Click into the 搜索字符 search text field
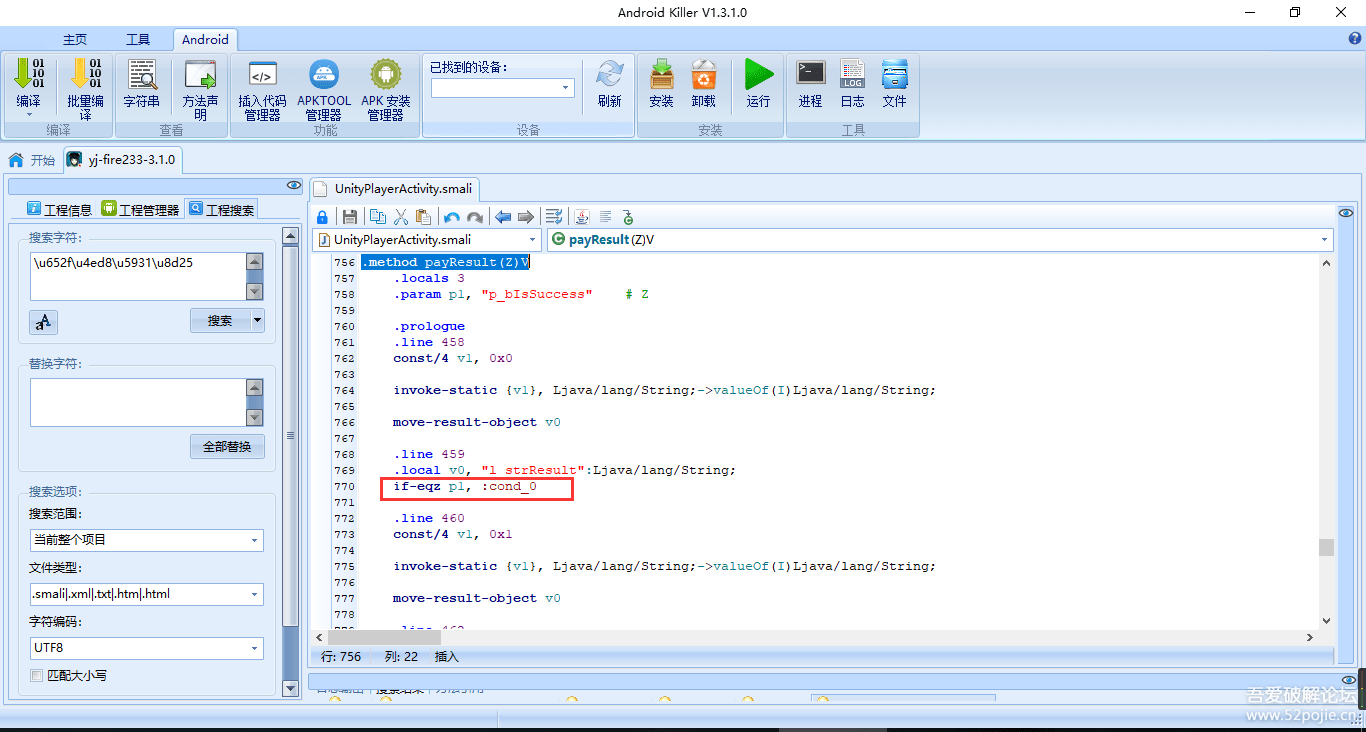This screenshot has width=1366, height=732. [x=138, y=276]
